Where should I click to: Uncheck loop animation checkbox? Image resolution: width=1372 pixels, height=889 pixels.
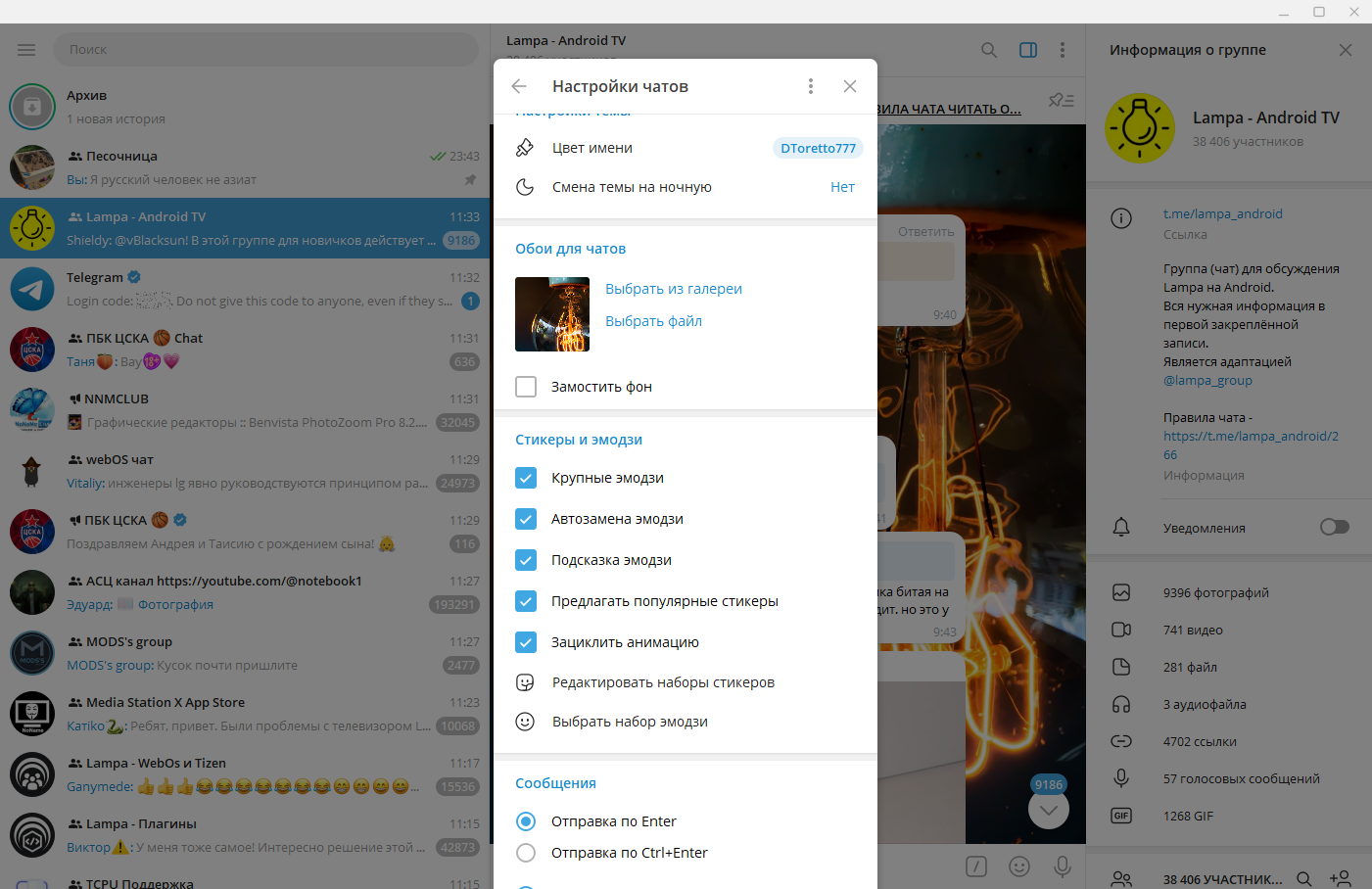click(x=526, y=642)
